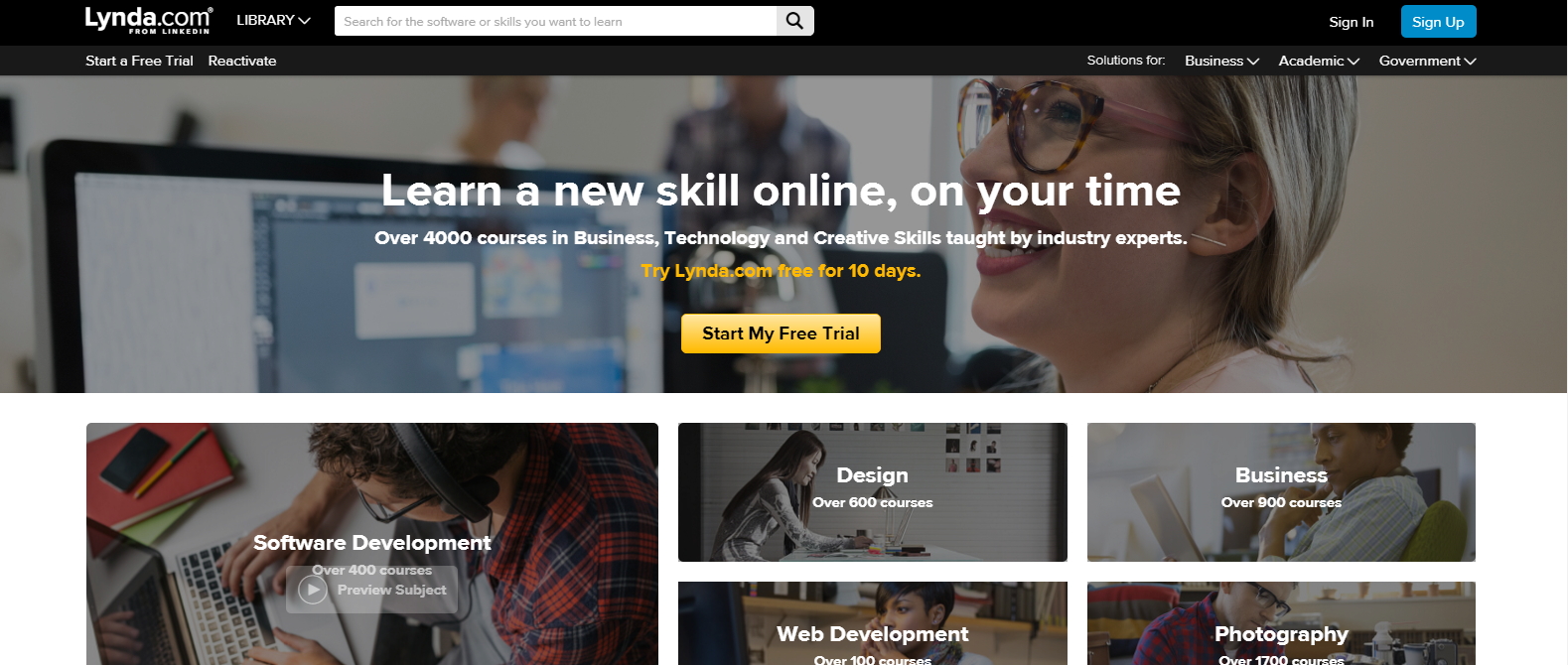Open the Photography category tile
Image resolution: width=1568 pixels, height=665 pixels.
click(1281, 623)
